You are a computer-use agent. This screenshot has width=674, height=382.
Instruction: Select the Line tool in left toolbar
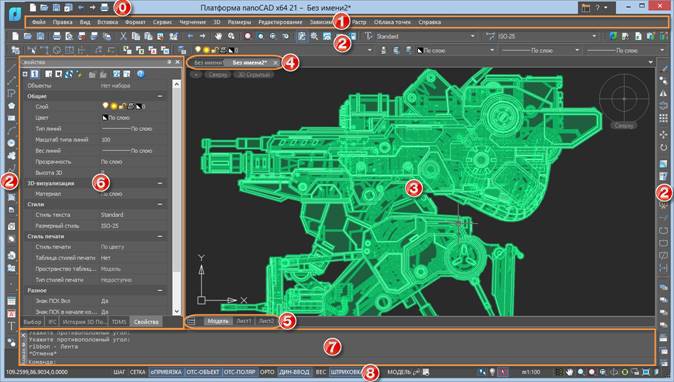12,69
